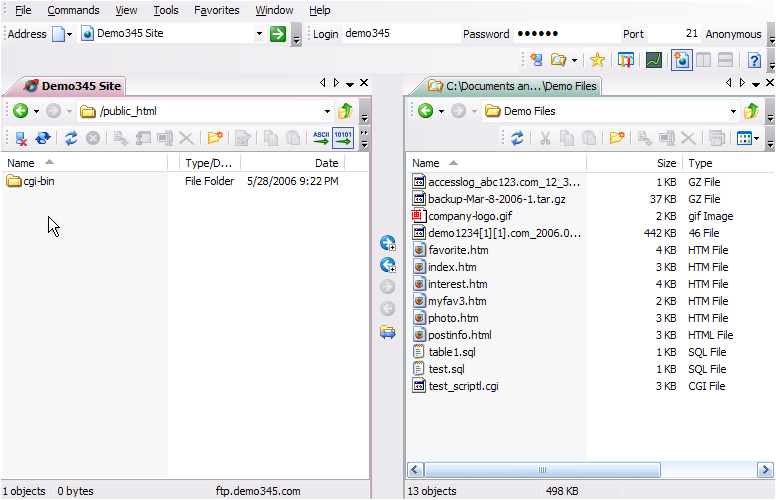This screenshot has width=776, height=500.
Task: Open remote back history dropdown arrow
Action: tap(36, 111)
